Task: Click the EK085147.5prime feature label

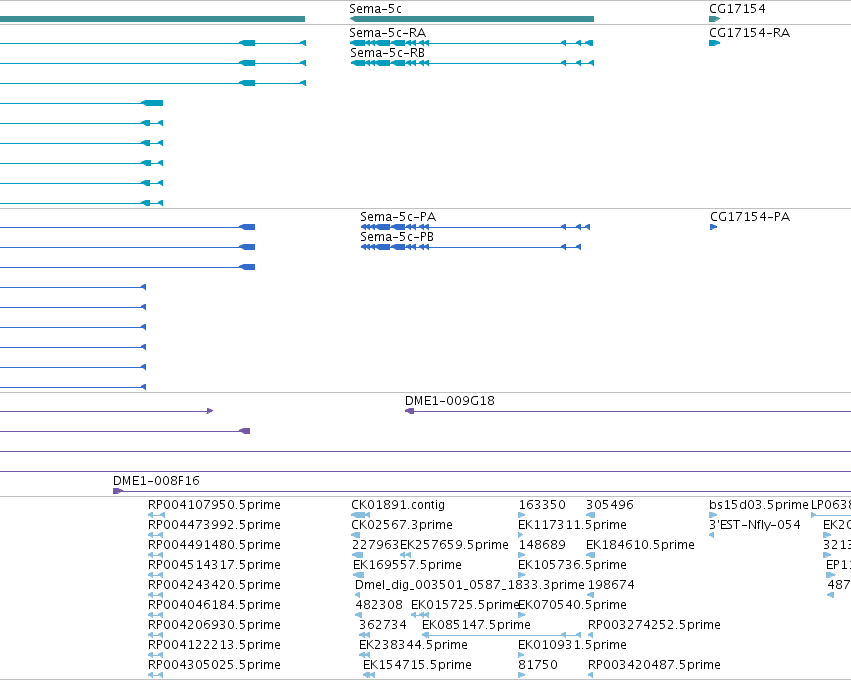Action: point(476,625)
